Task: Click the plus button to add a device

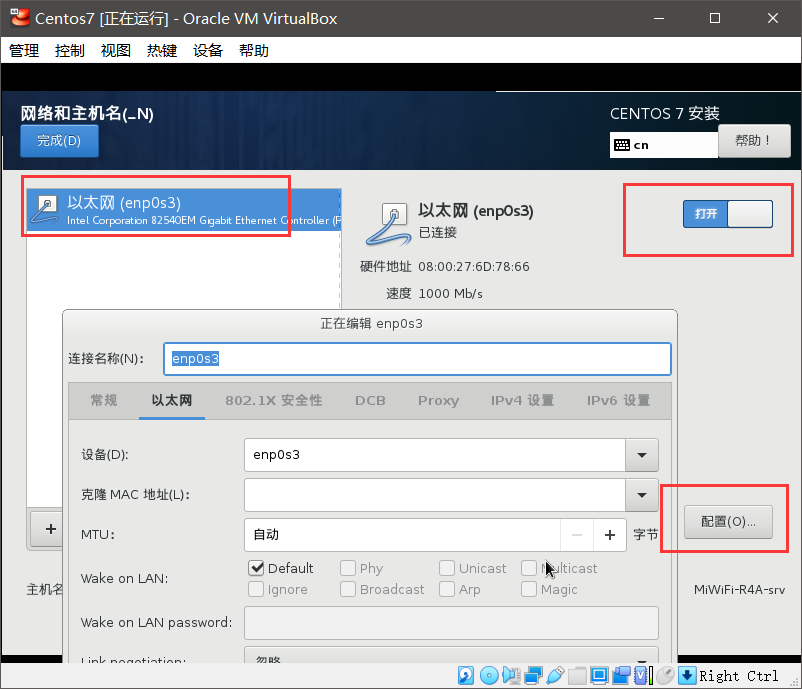Action: point(51,529)
